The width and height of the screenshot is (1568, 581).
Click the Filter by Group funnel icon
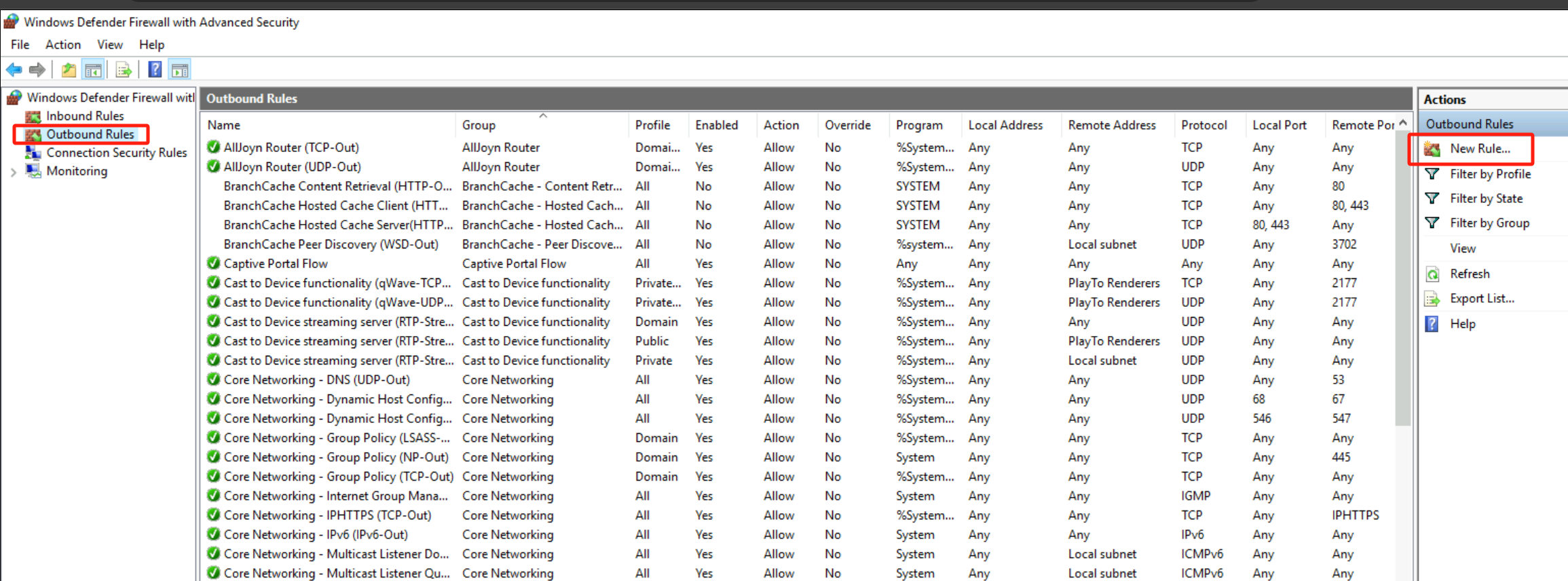(1432, 223)
